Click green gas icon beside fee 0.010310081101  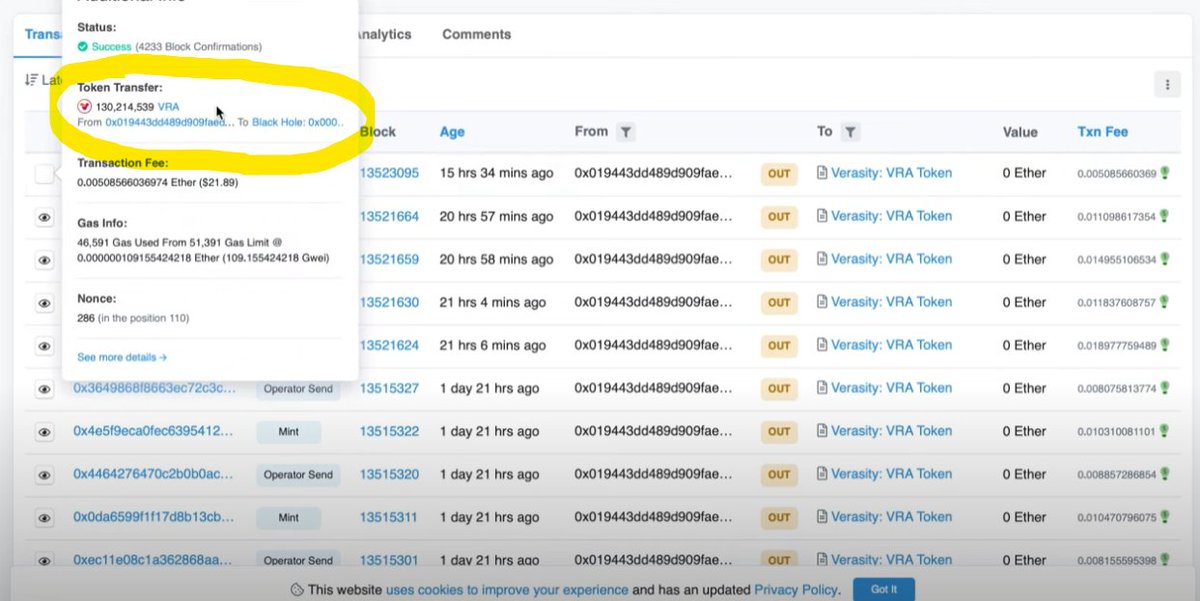[1164, 431]
